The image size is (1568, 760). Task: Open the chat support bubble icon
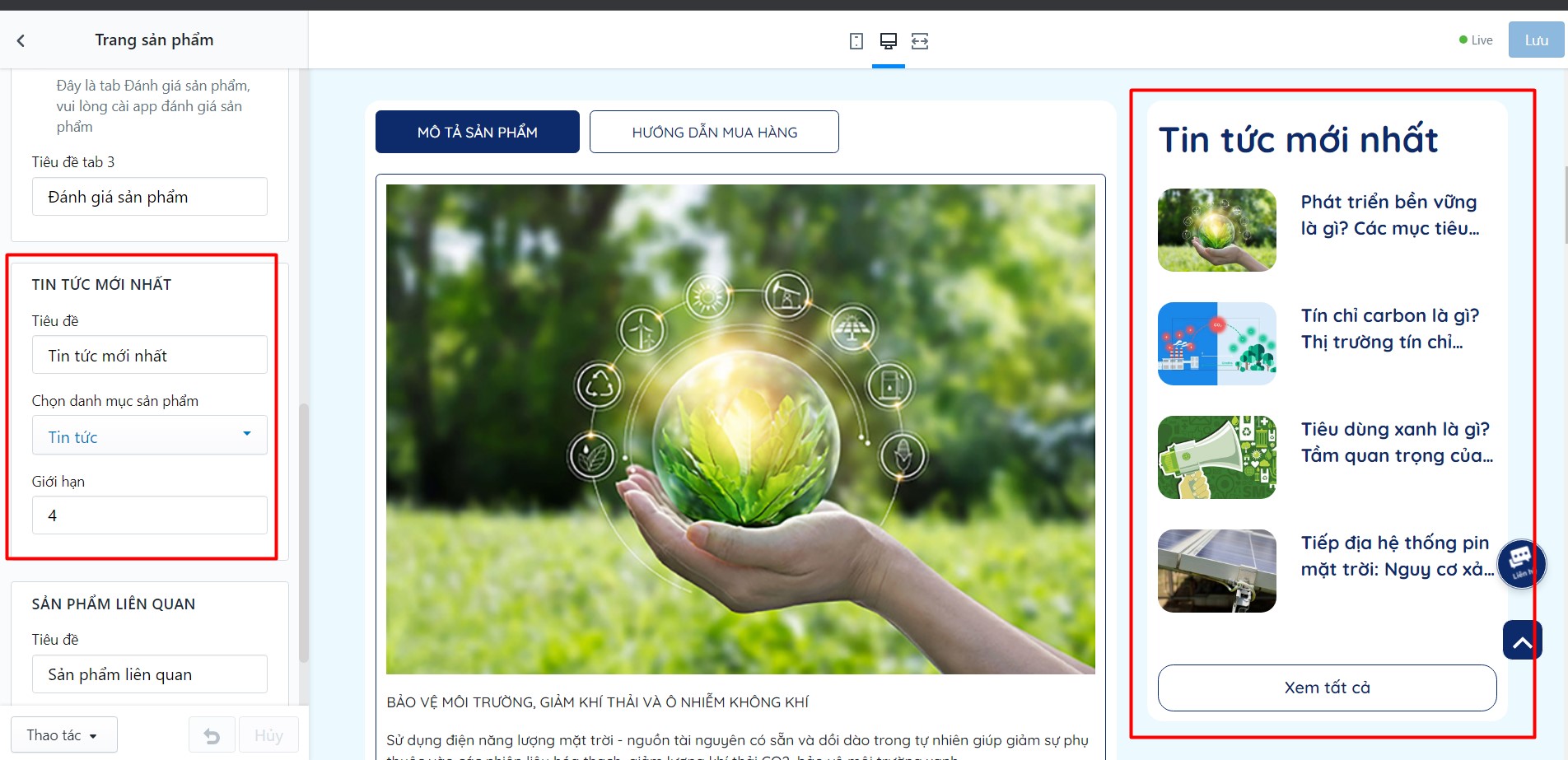pos(1521,563)
